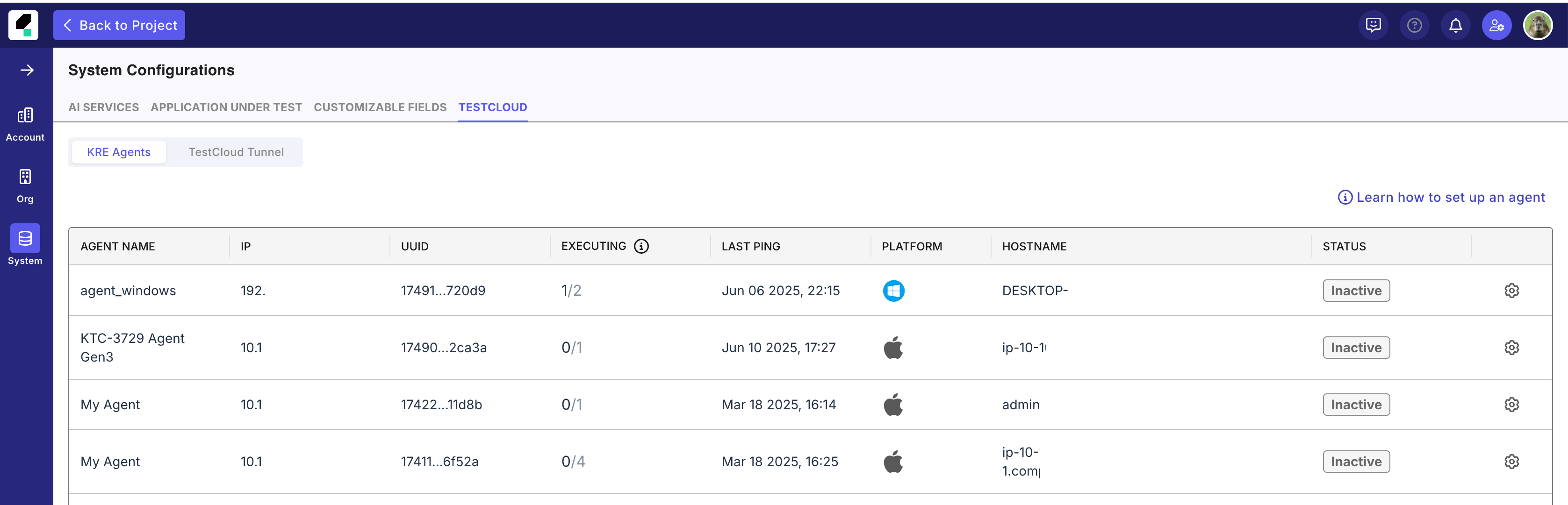1568x505 pixels.
Task: Click the AGENT NAME column header
Action: click(117, 246)
